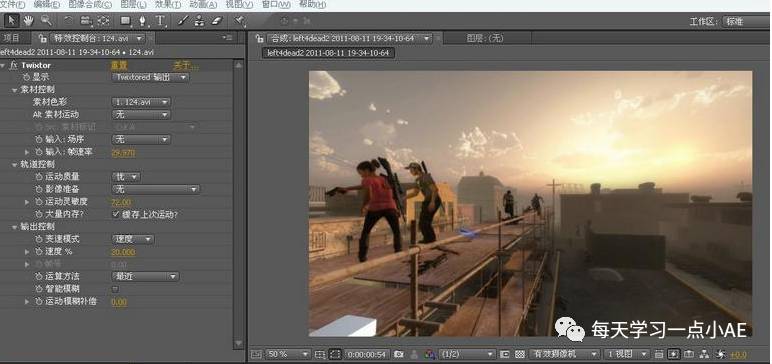The image size is (772, 364).
Task: Toggle the stopwatch for 运动灵敏度
Action: click(38, 202)
